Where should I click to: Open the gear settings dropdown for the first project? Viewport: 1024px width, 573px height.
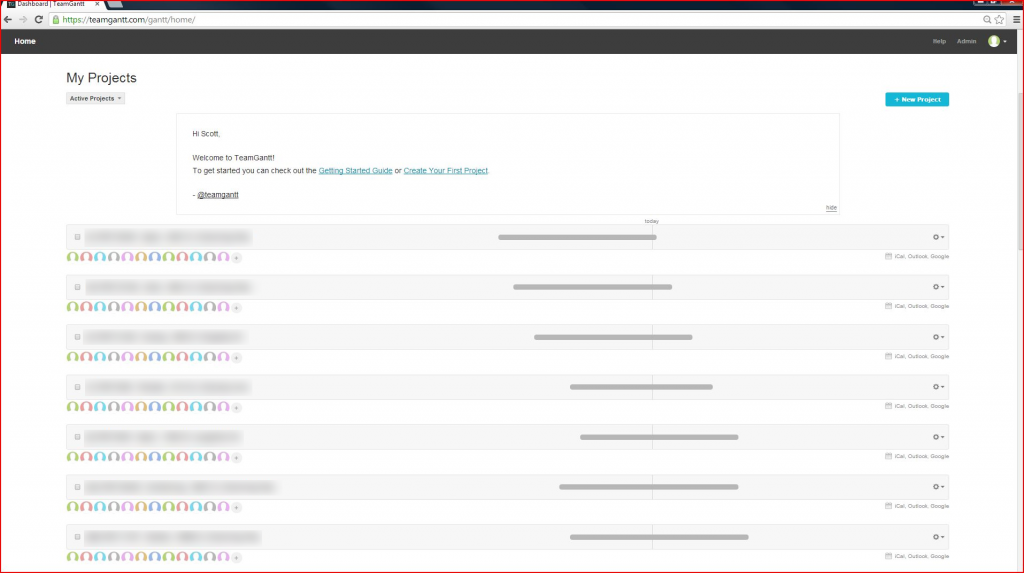coord(938,237)
